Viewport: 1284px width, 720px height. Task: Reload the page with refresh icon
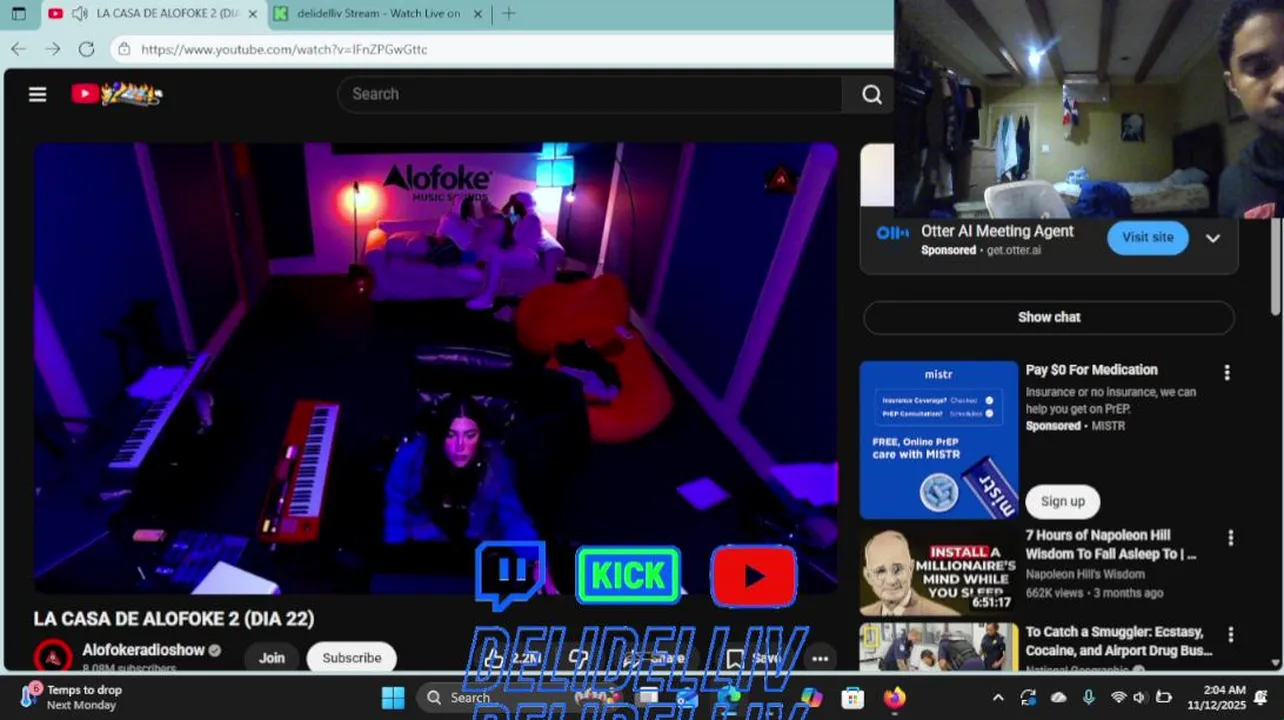click(86, 49)
